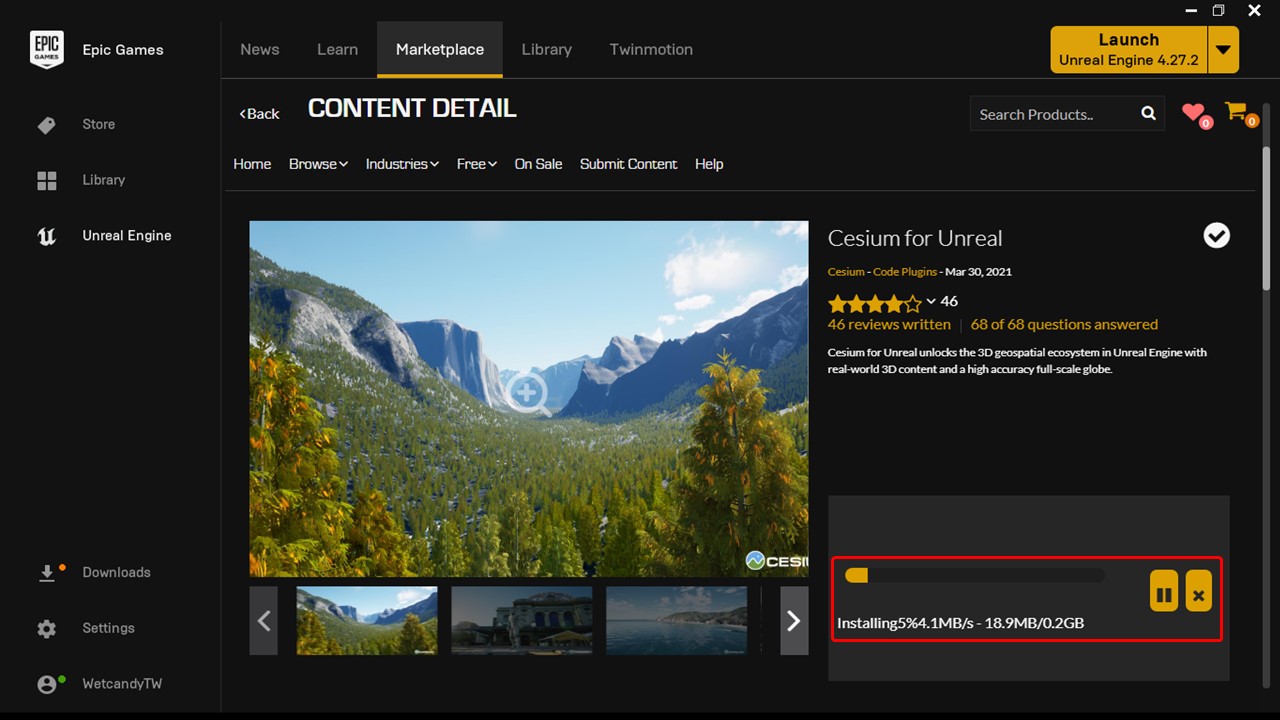1280x720 pixels.
Task: Switch to the Library tab
Action: tap(547, 49)
